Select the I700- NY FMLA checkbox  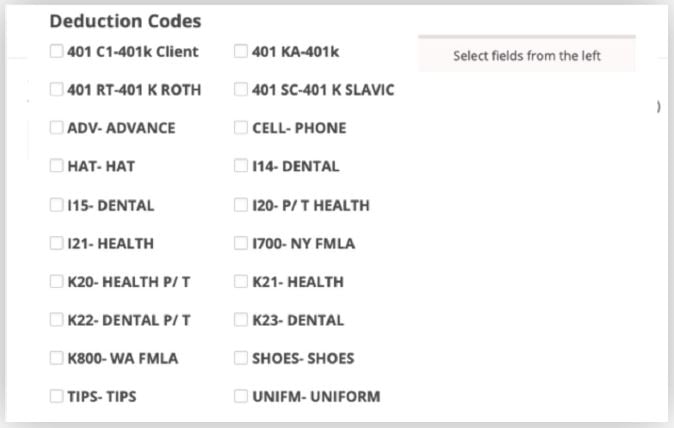click(x=241, y=243)
